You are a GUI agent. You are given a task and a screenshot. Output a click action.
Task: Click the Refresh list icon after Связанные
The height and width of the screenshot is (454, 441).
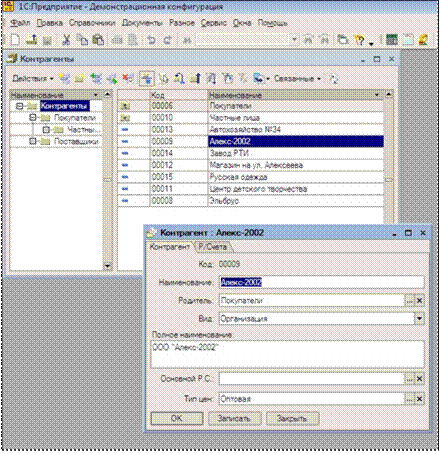click(x=333, y=79)
